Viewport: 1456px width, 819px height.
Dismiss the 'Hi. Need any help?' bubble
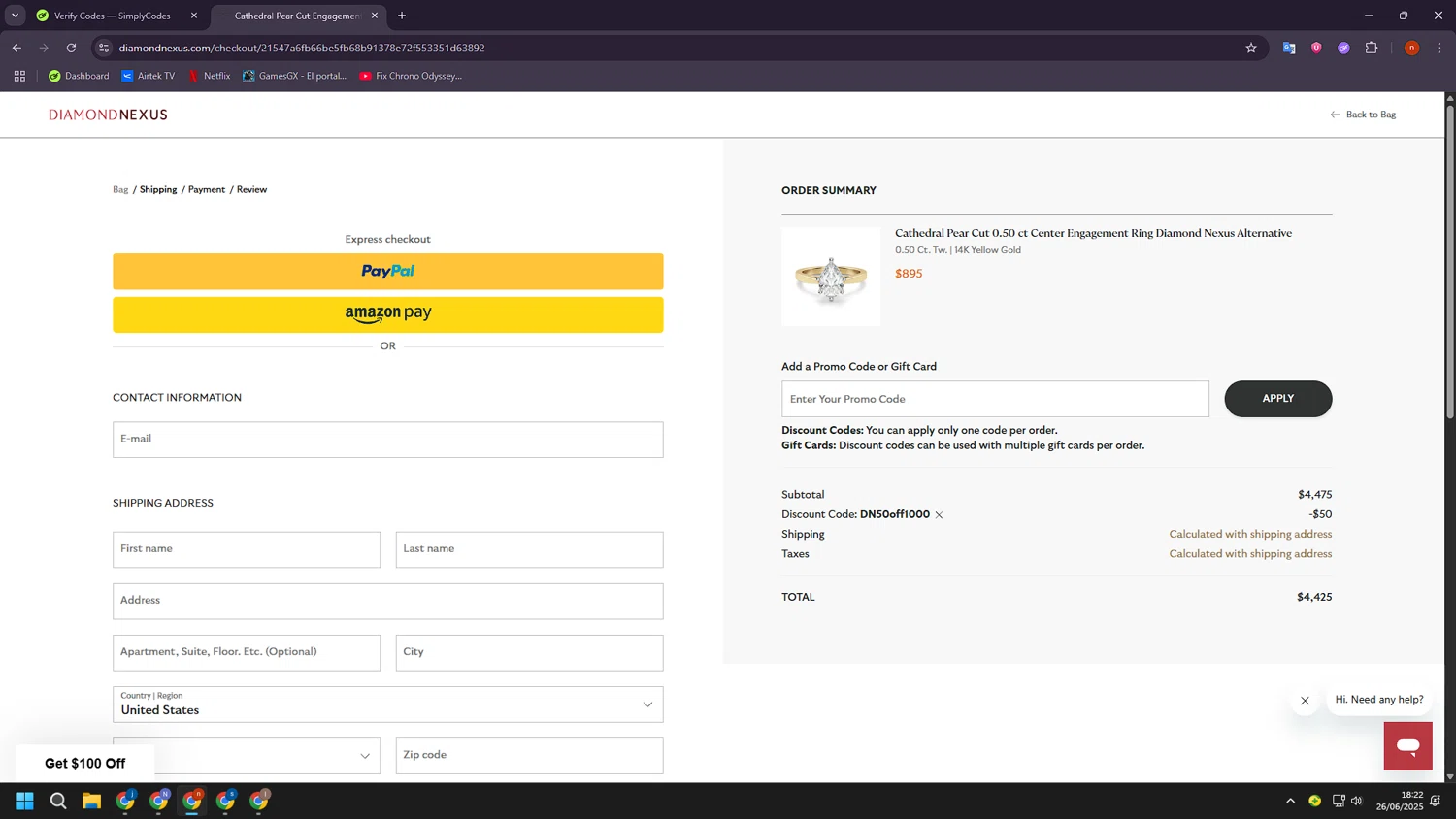(1305, 701)
